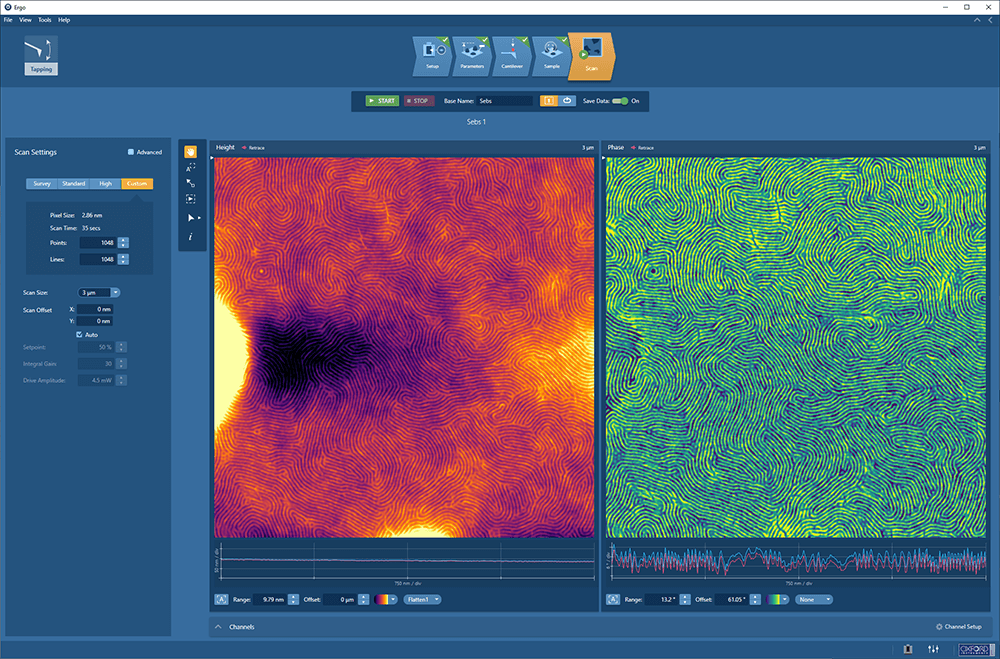Activate the hand pan tool
Screen dimensions: 1000x659
(x=191, y=151)
